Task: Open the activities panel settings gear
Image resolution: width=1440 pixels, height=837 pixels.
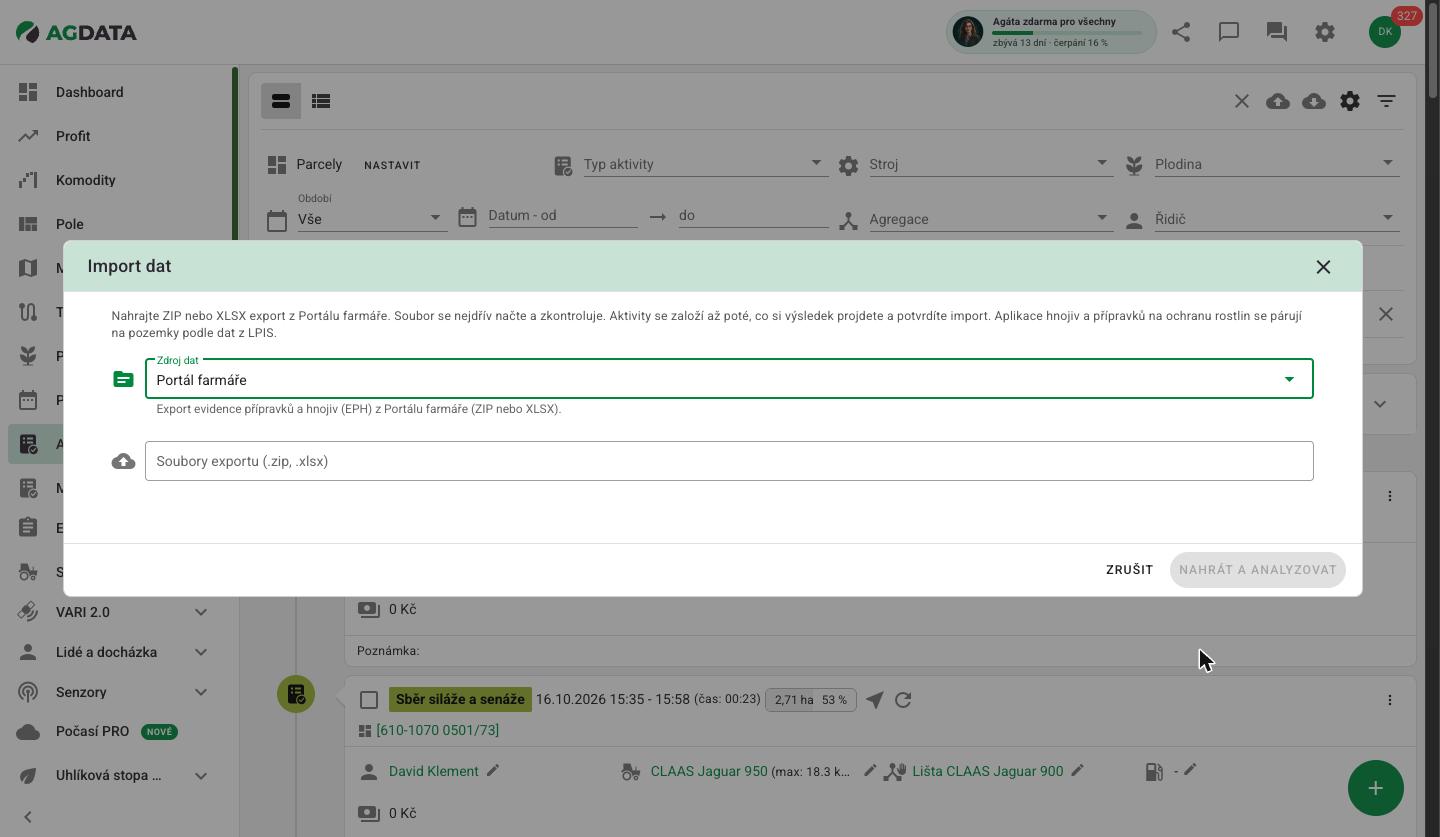Action: [1350, 101]
